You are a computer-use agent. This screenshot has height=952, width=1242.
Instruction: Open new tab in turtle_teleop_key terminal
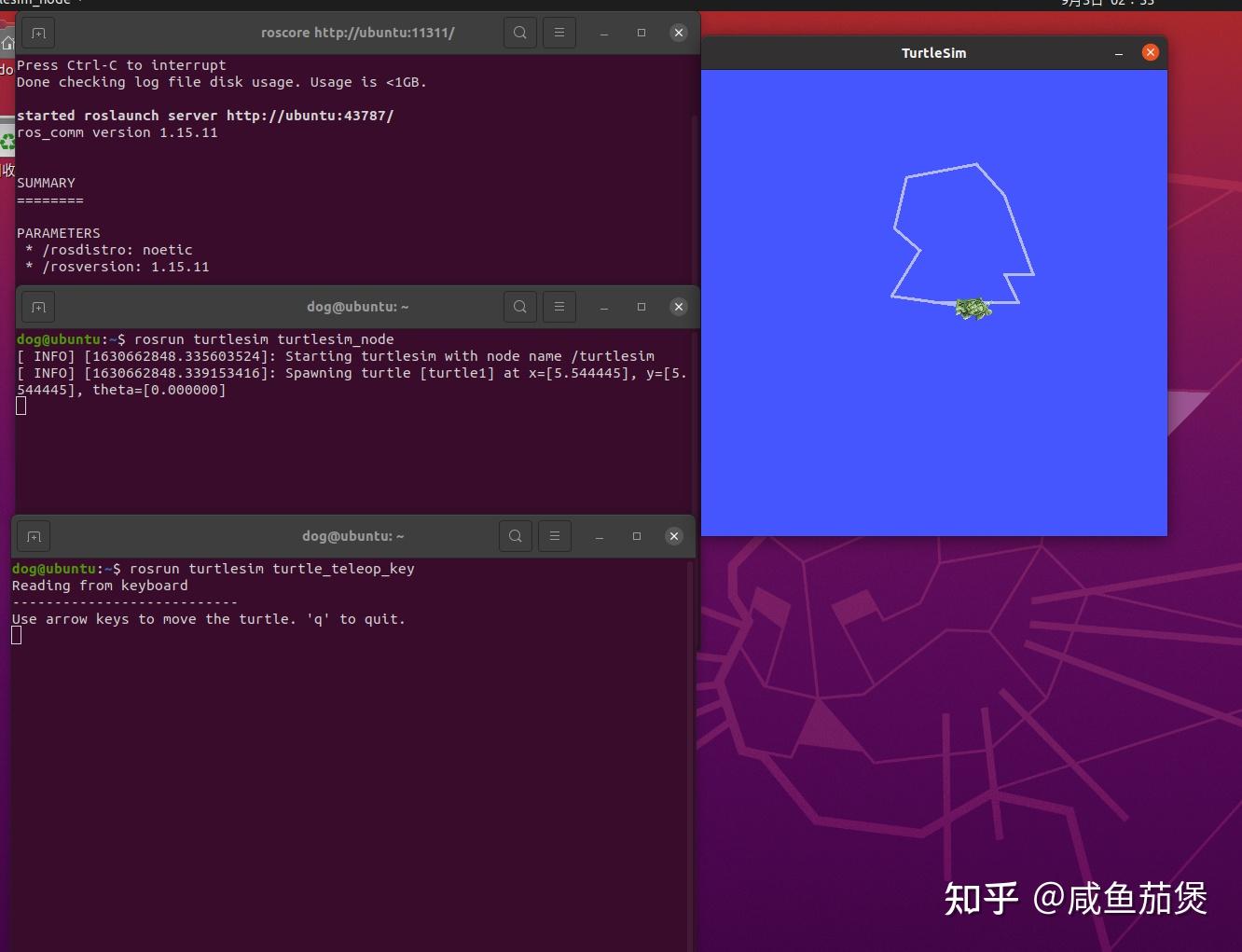[34, 536]
